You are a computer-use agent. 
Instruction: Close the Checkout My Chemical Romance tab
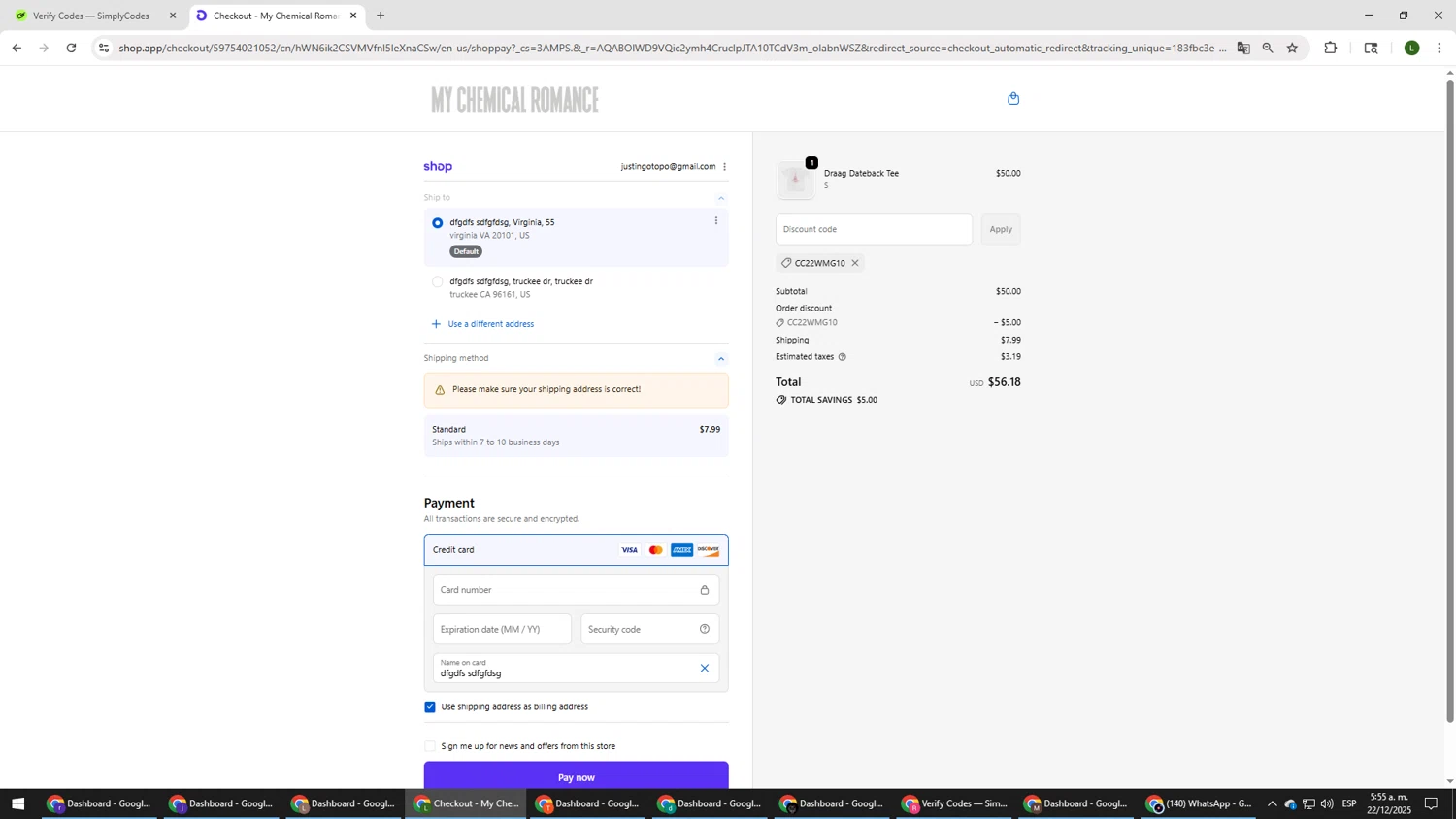[353, 16]
